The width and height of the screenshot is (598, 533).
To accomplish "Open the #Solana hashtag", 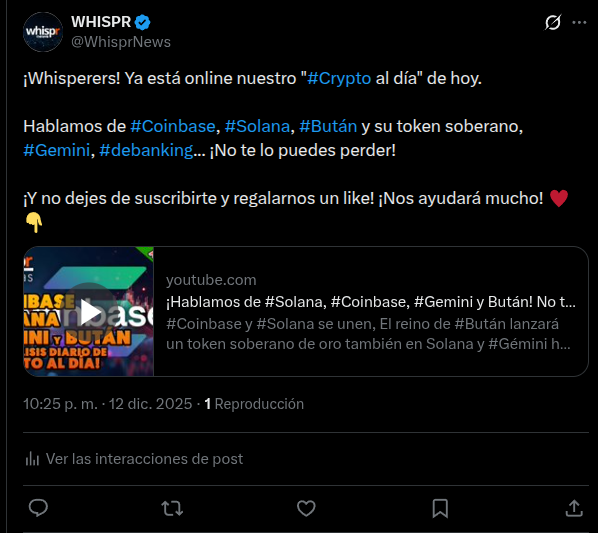I will [x=257, y=126].
